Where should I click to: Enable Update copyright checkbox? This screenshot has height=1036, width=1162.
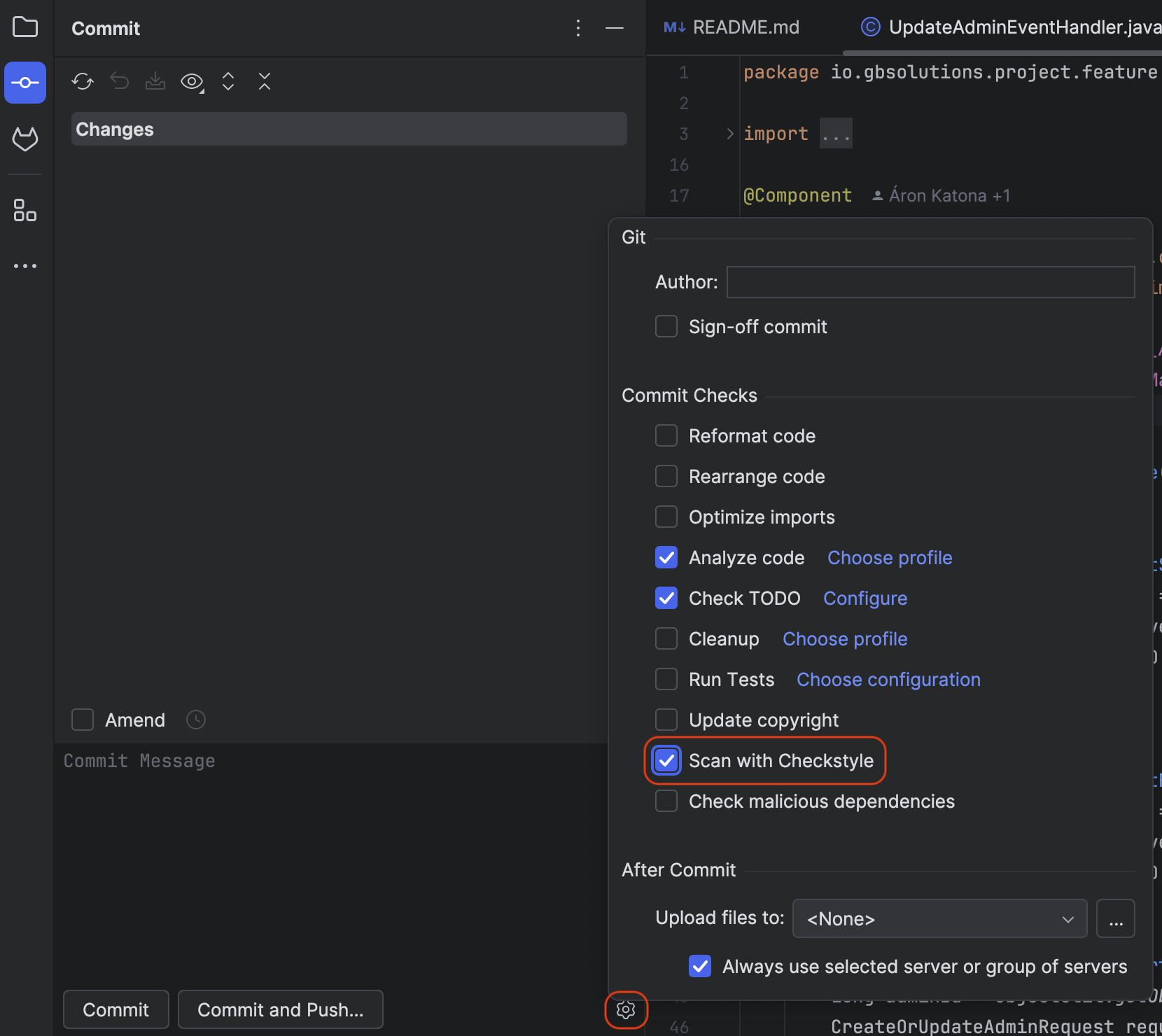click(666, 720)
